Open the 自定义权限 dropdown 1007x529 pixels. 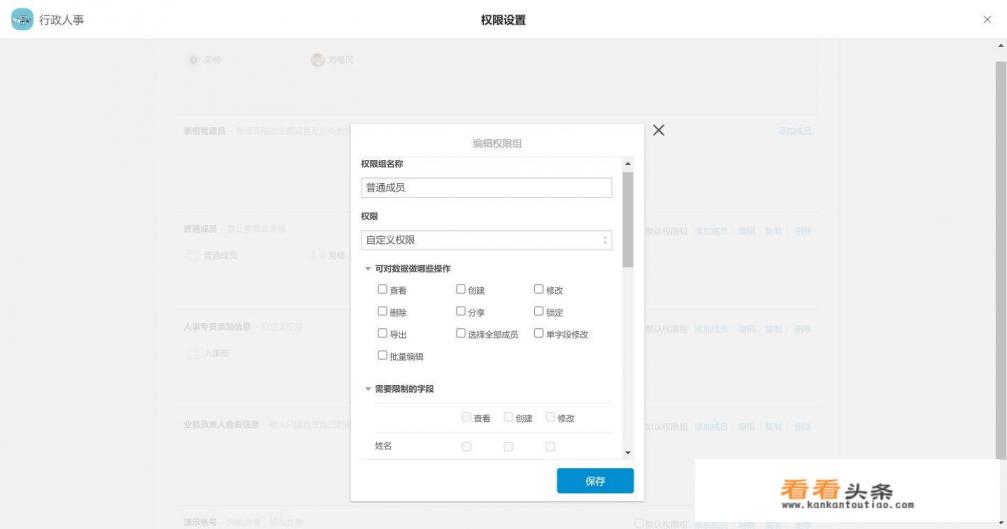[x=486, y=240]
